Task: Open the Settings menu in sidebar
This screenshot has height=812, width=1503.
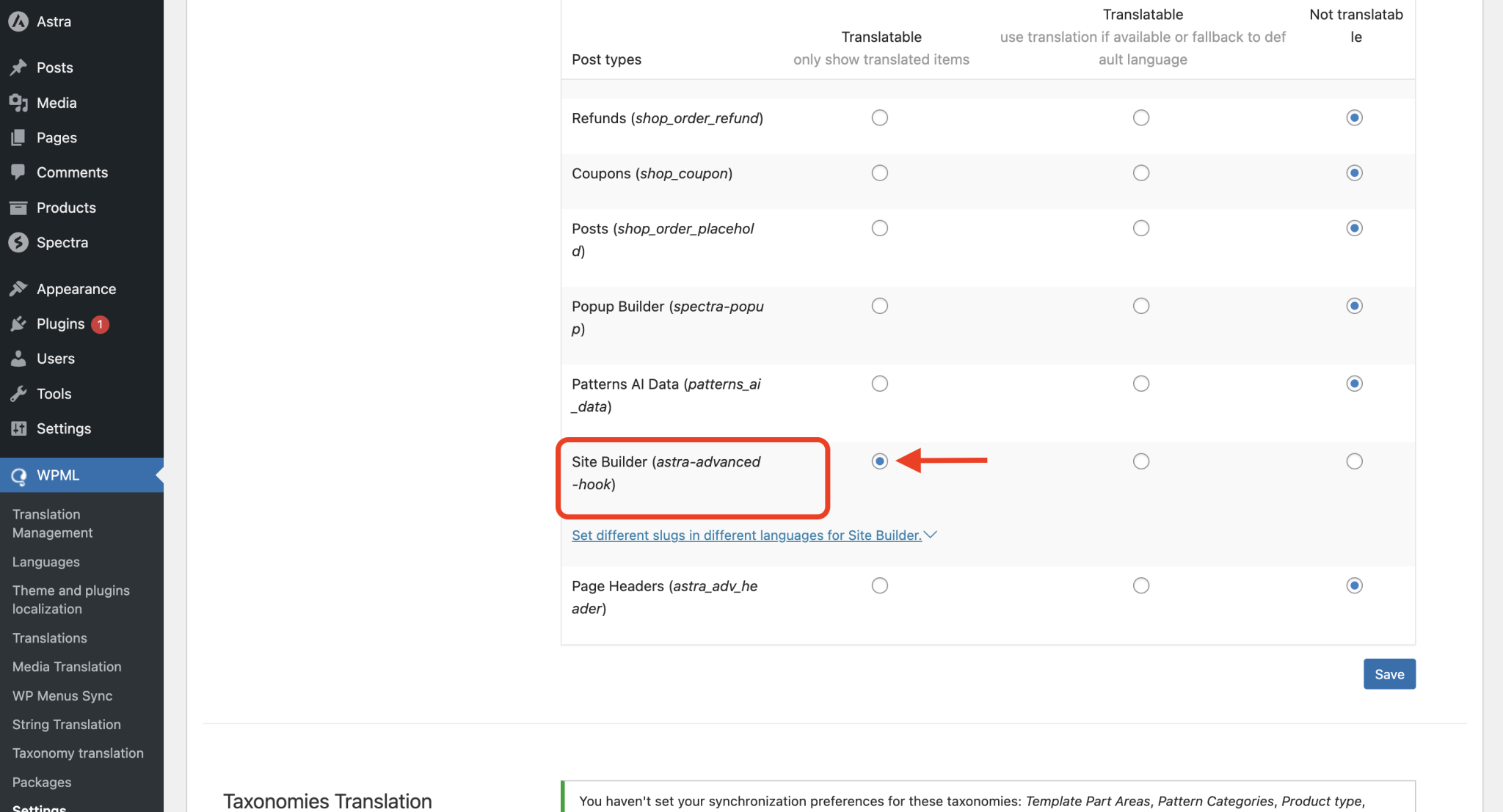Action: [x=64, y=428]
